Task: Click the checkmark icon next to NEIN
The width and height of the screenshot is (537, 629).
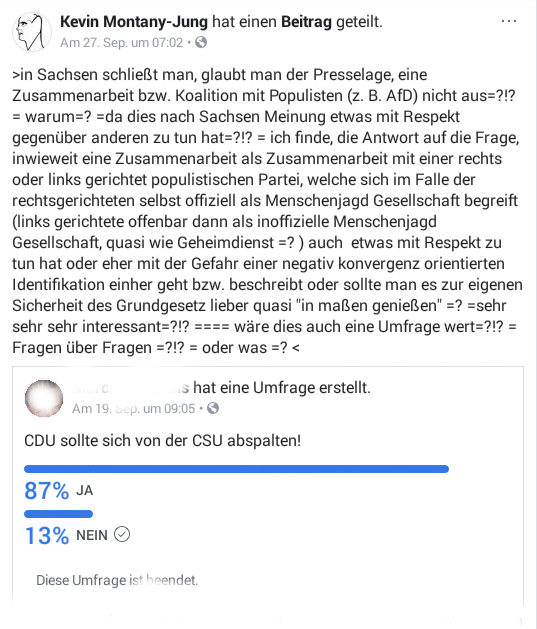Action: click(122, 534)
